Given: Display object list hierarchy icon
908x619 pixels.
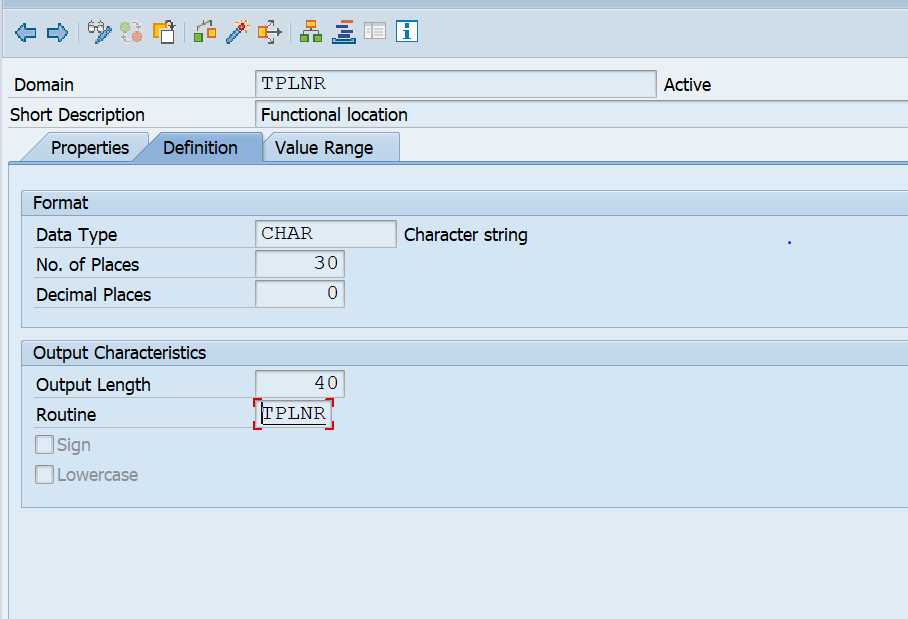Looking at the screenshot, I should (x=311, y=32).
